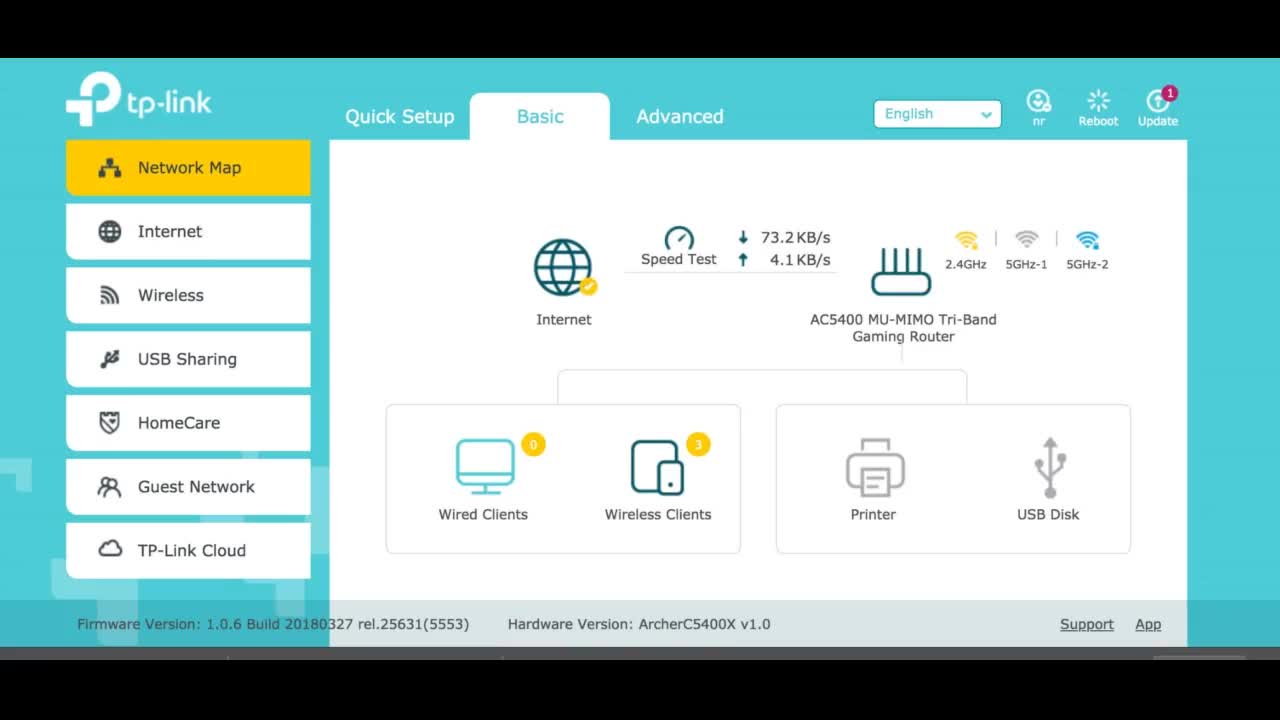Open the Support link
The image size is (1280, 720).
tap(1087, 624)
